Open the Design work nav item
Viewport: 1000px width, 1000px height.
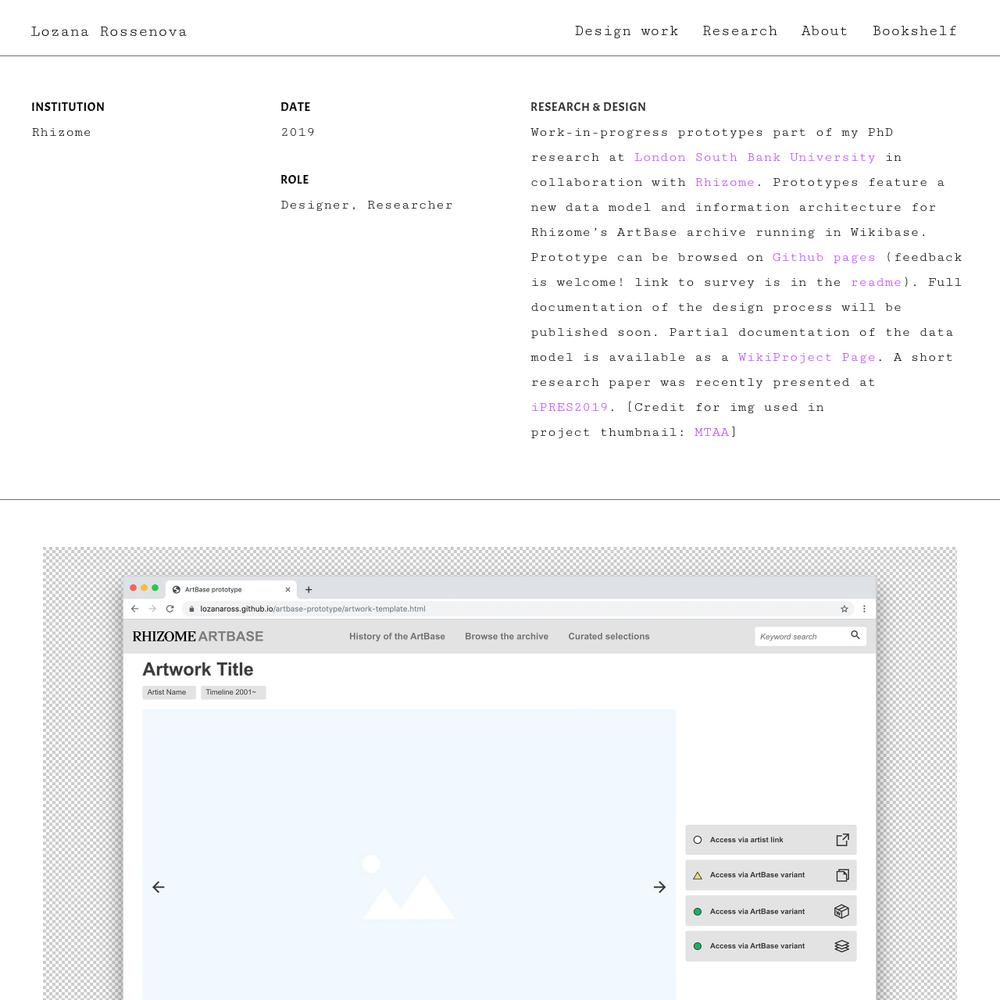(x=626, y=31)
